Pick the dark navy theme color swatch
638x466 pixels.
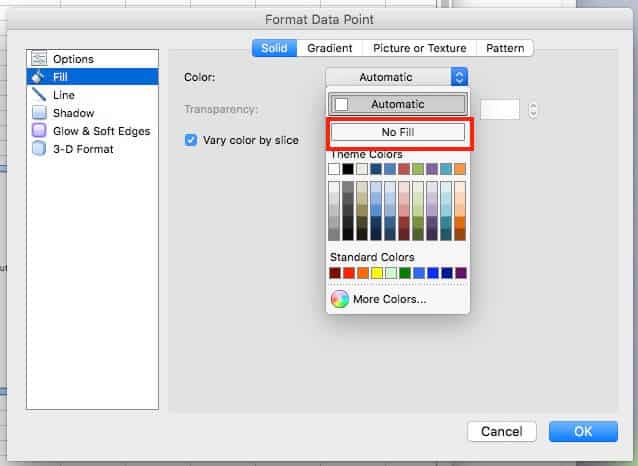[x=376, y=169]
